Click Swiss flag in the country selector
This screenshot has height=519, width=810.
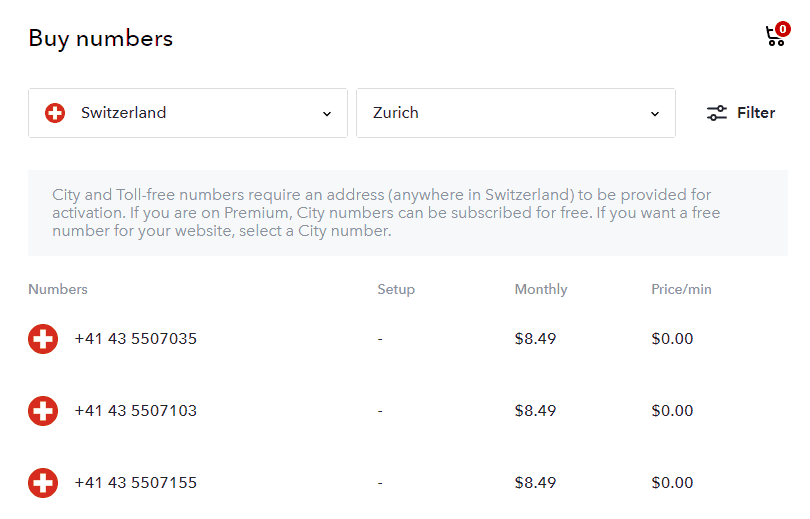(x=55, y=113)
